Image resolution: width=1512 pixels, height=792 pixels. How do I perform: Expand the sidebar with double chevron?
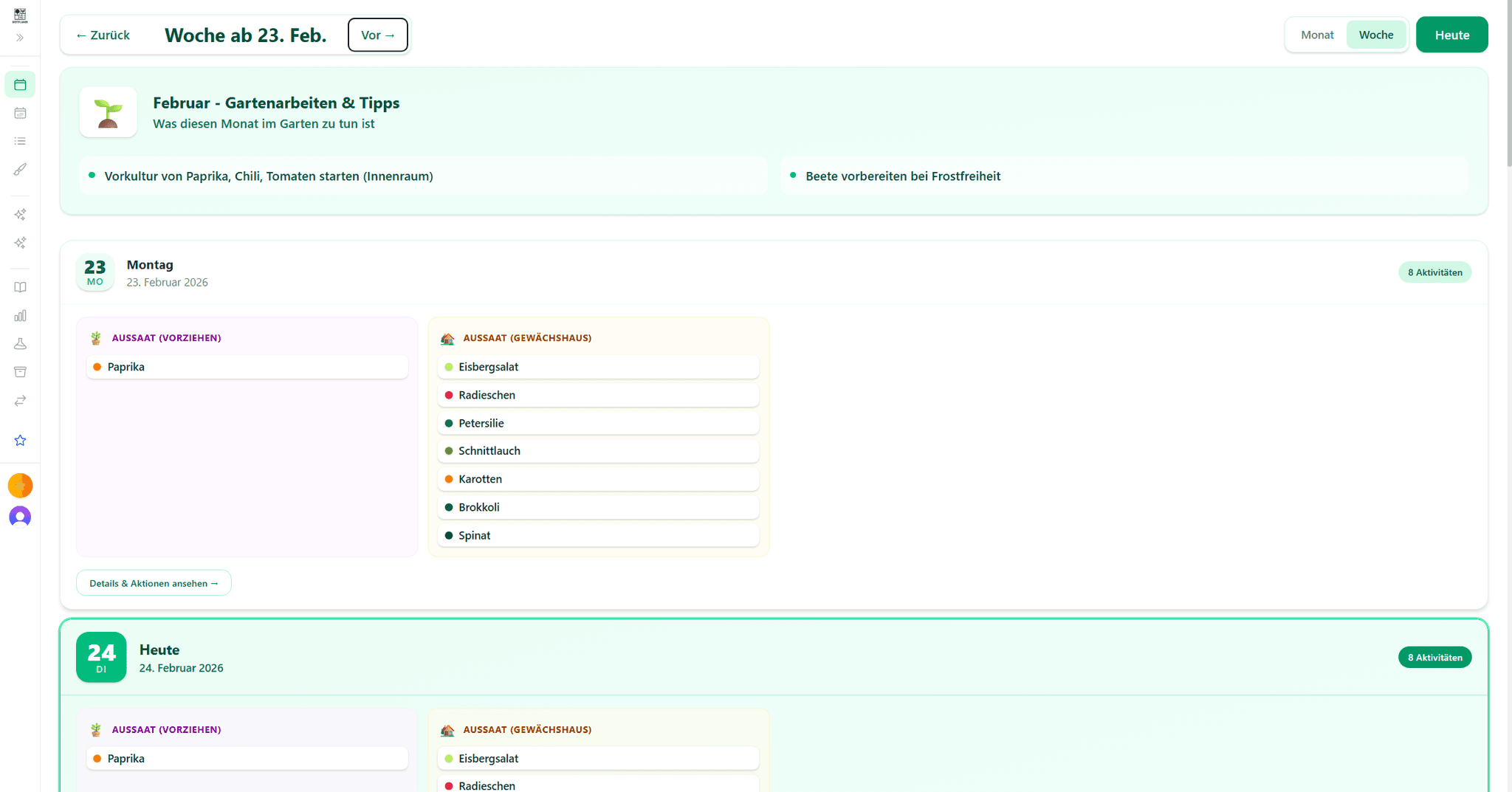pyautogui.click(x=20, y=38)
